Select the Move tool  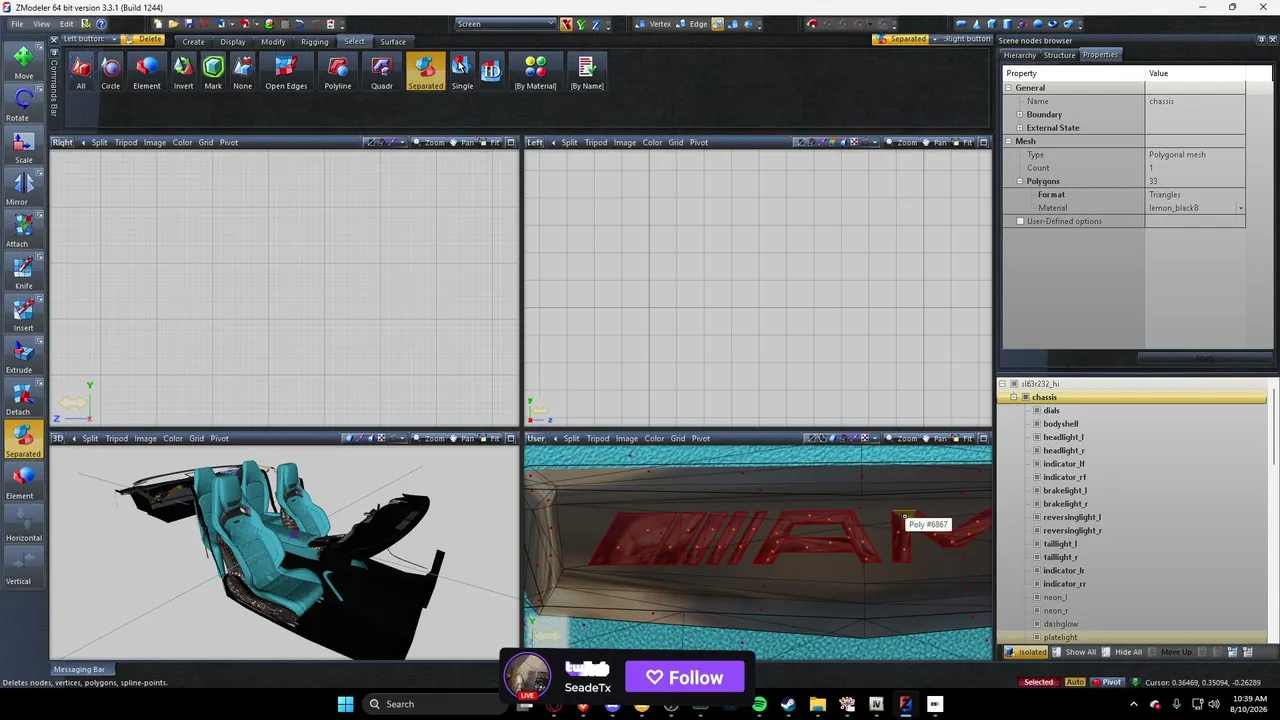point(23,62)
